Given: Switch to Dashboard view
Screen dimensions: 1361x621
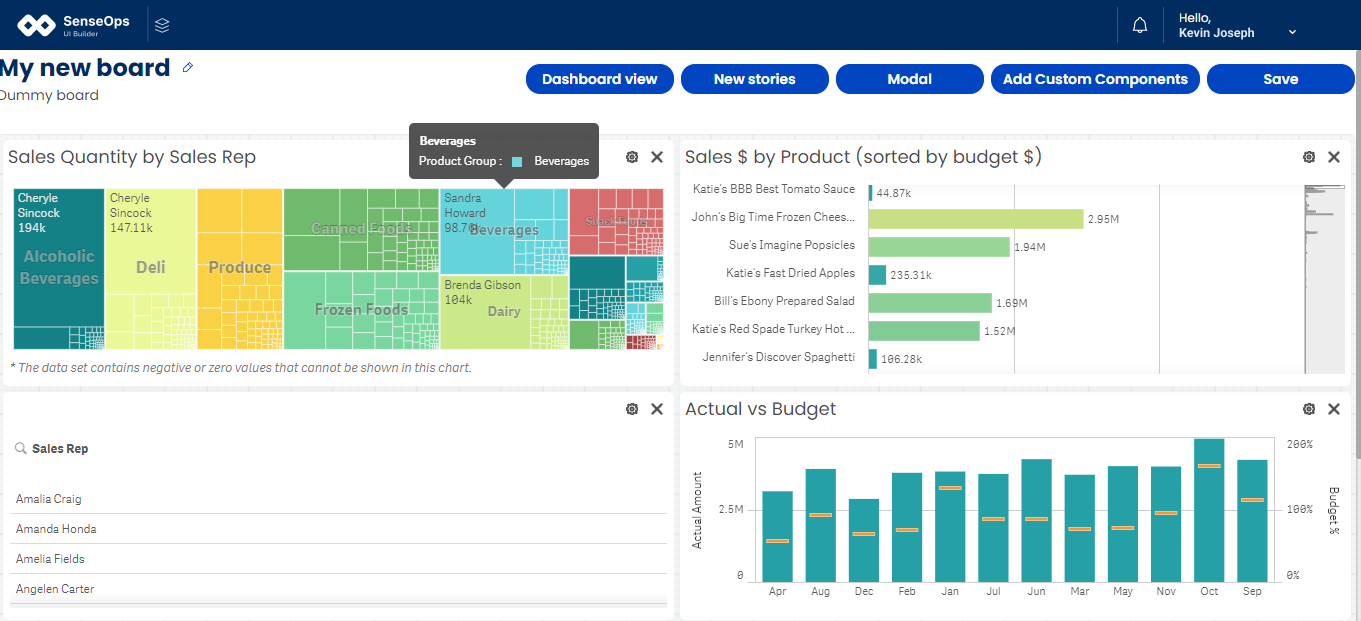Looking at the screenshot, I should pyautogui.click(x=600, y=79).
